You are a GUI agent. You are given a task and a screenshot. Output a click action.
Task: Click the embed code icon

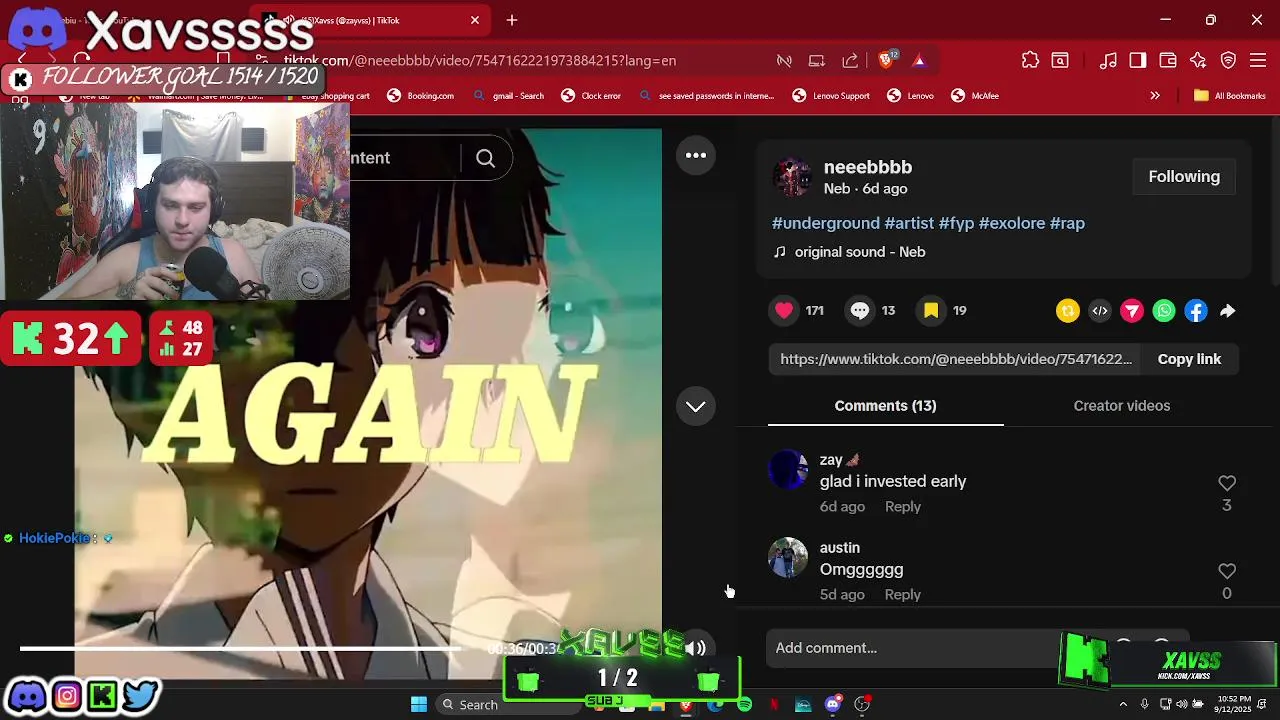tap(1100, 311)
